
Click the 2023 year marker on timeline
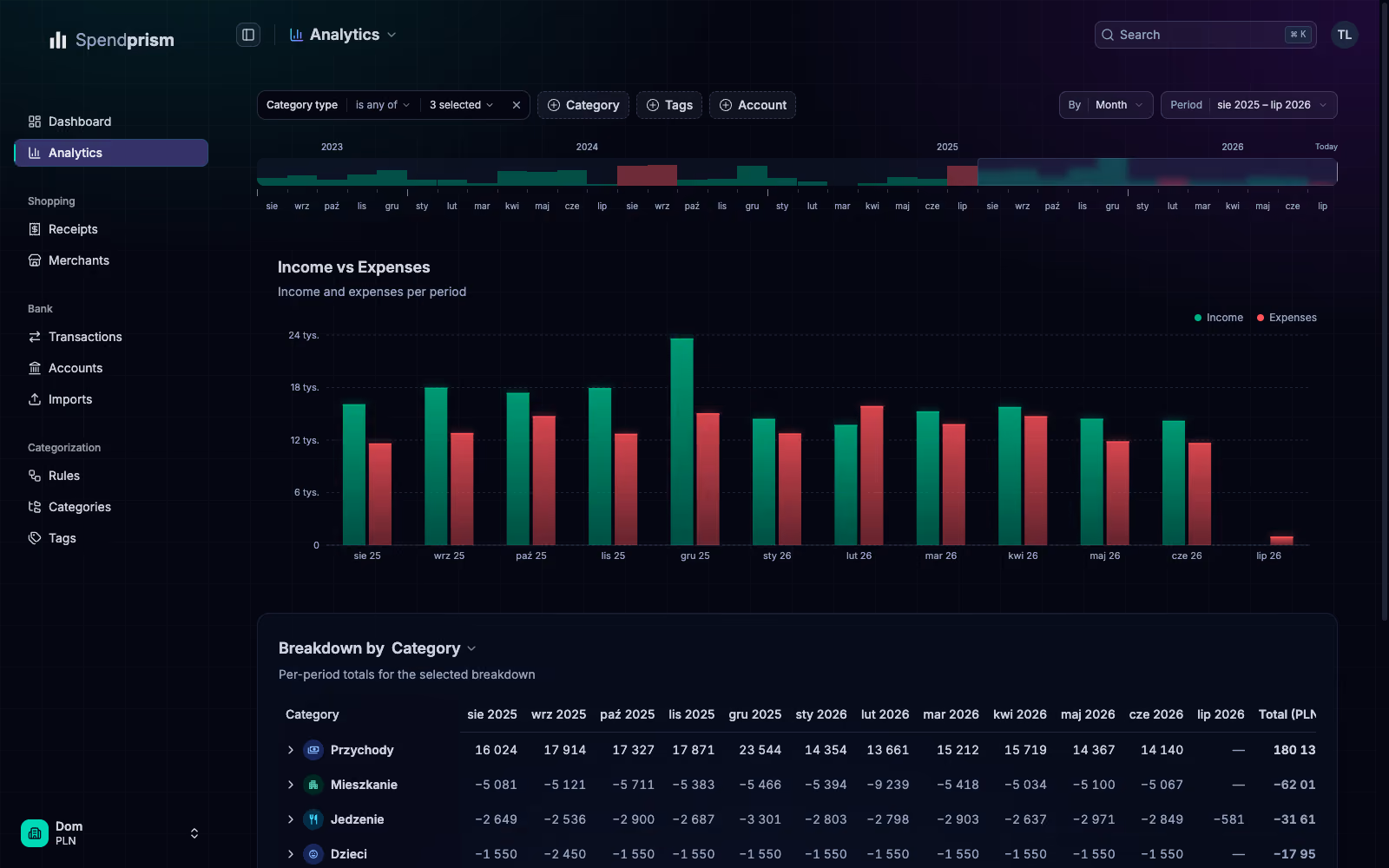(x=332, y=147)
